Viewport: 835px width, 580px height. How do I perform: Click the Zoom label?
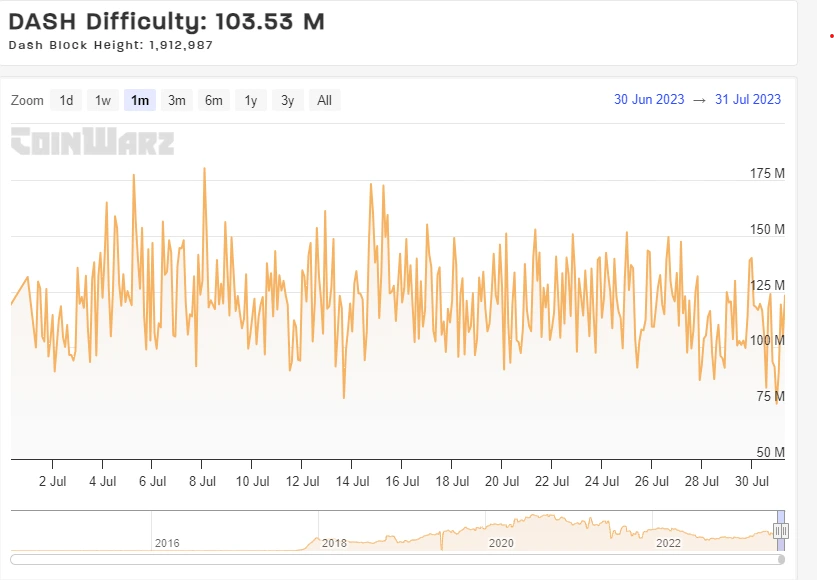pos(27,100)
